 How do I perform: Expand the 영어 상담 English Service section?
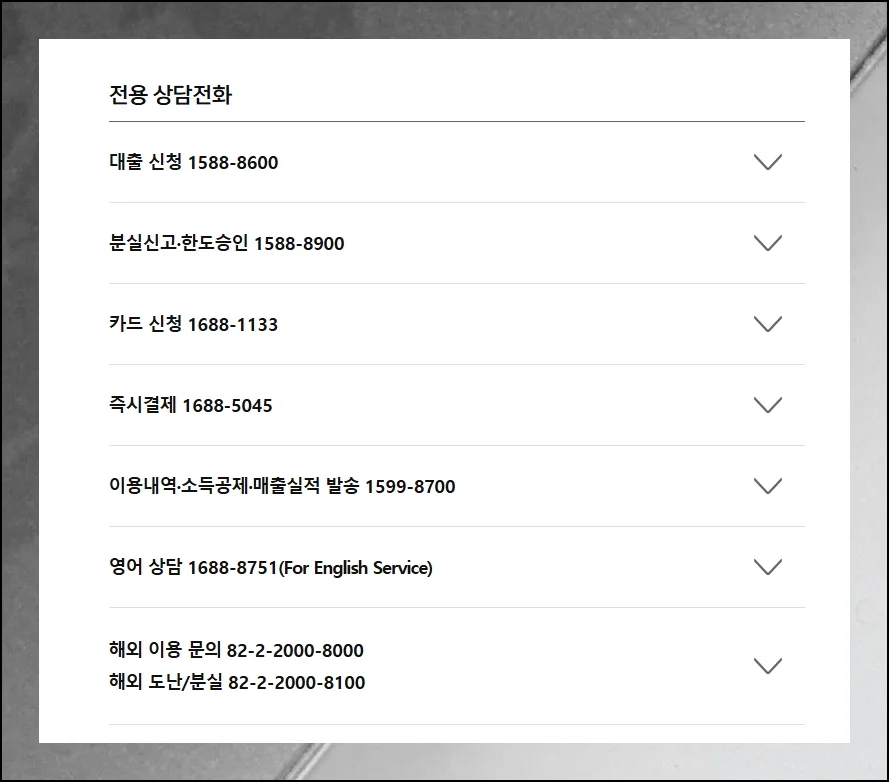click(x=768, y=567)
